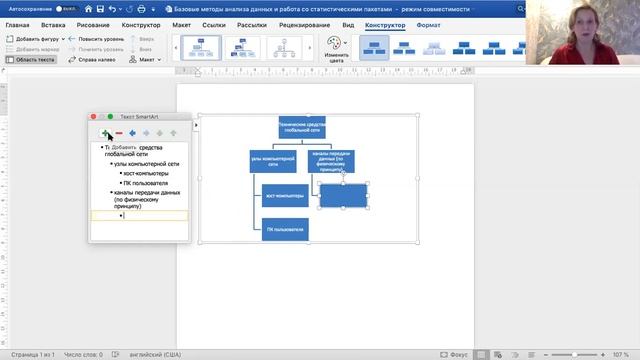640x360 pixels.
Task: Click the Save floppy disk icon
Action: pyautogui.click(x=100, y=9)
